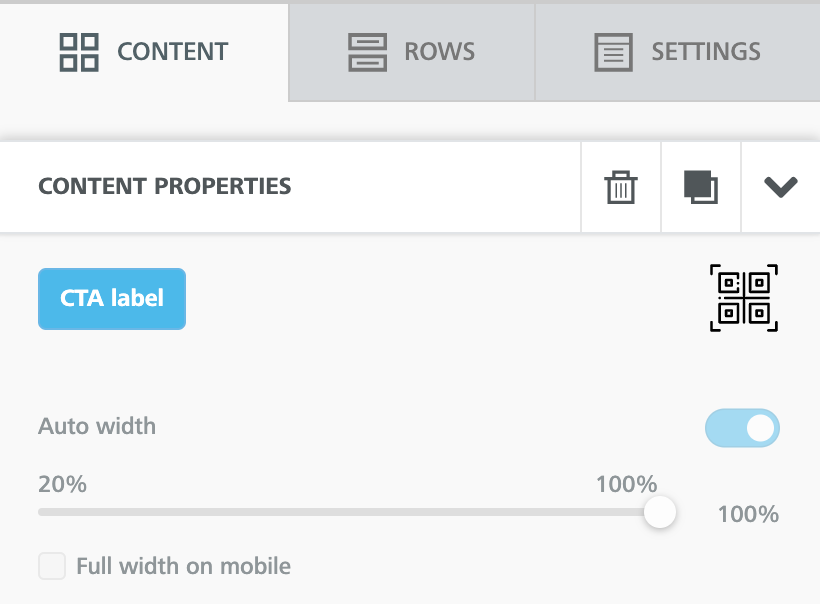Click the Content tab grid icon
The image size is (820, 604).
79,52
